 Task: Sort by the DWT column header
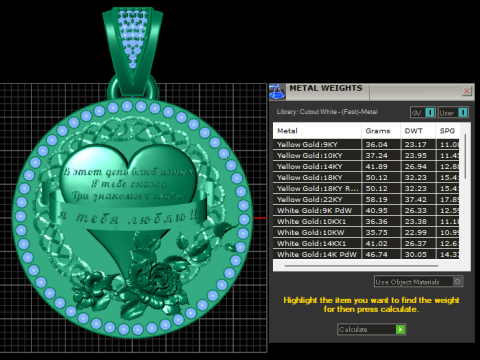(x=418, y=131)
